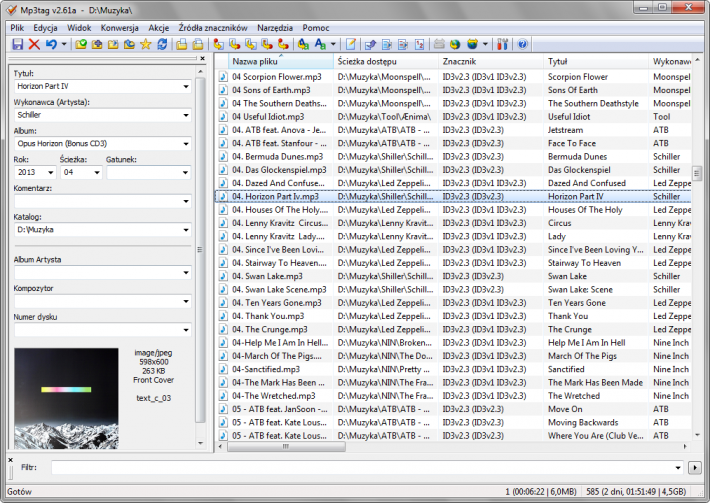Click the last red-dot convert icon before Actions
This screenshot has height=503, width=710.
tap(283, 44)
